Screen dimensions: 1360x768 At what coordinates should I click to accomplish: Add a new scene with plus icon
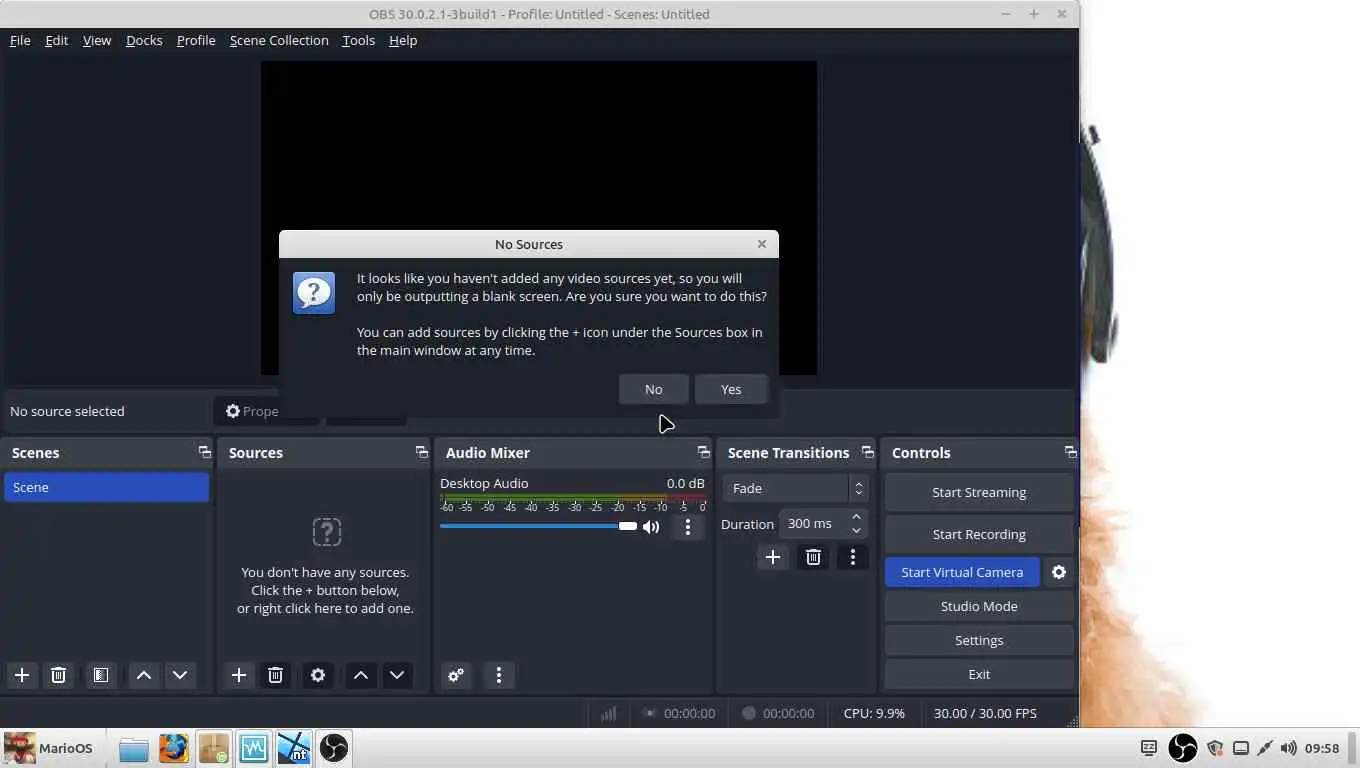click(22, 675)
